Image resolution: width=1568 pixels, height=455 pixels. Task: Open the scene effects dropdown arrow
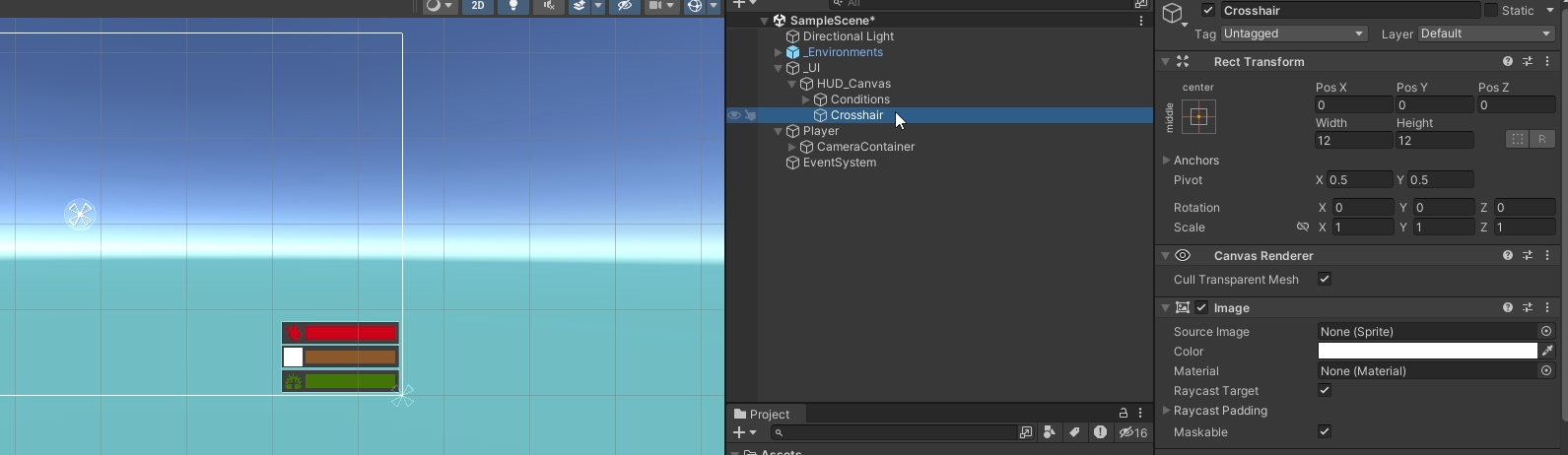click(598, 6)
